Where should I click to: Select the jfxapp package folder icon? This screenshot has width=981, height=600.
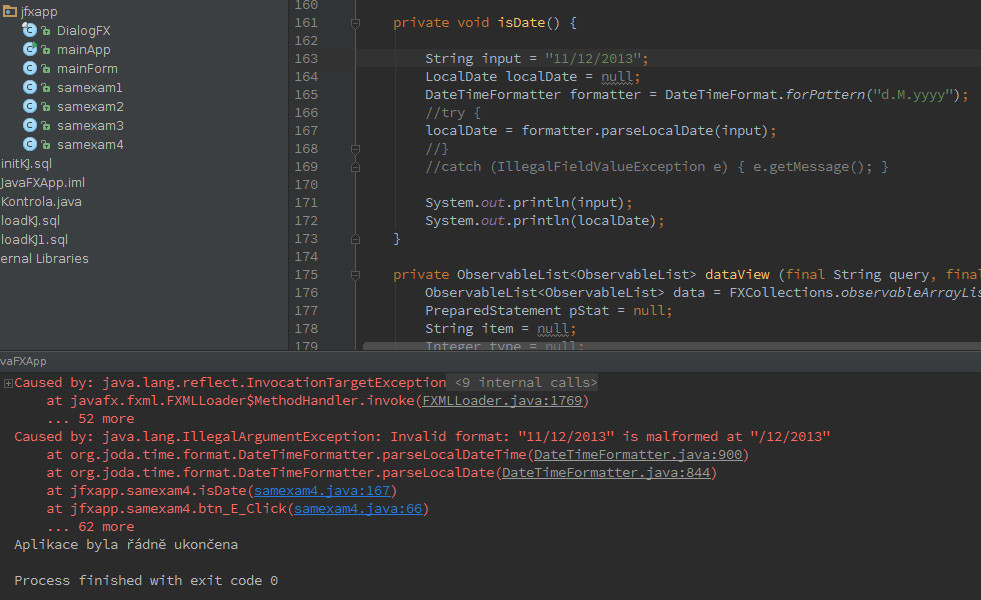coord(9,11)
